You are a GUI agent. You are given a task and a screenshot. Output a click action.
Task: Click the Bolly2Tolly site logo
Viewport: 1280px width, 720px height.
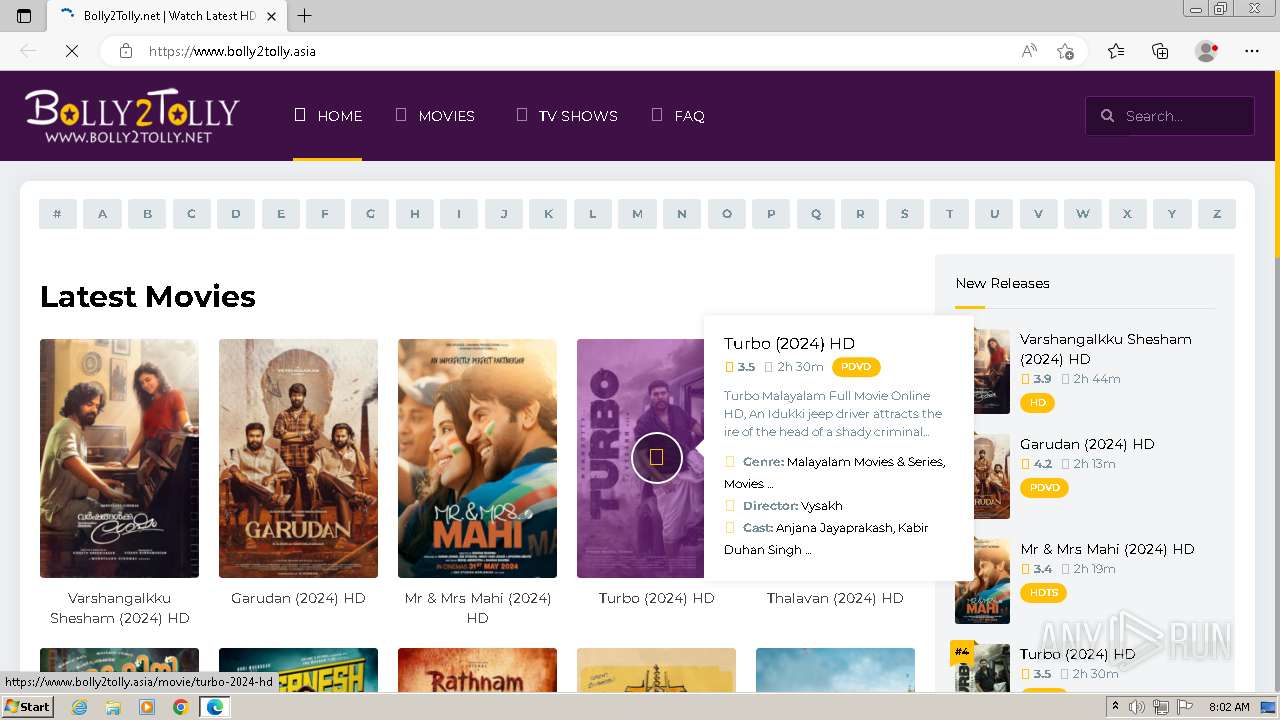pyautogui.click(x=132, y=116)
